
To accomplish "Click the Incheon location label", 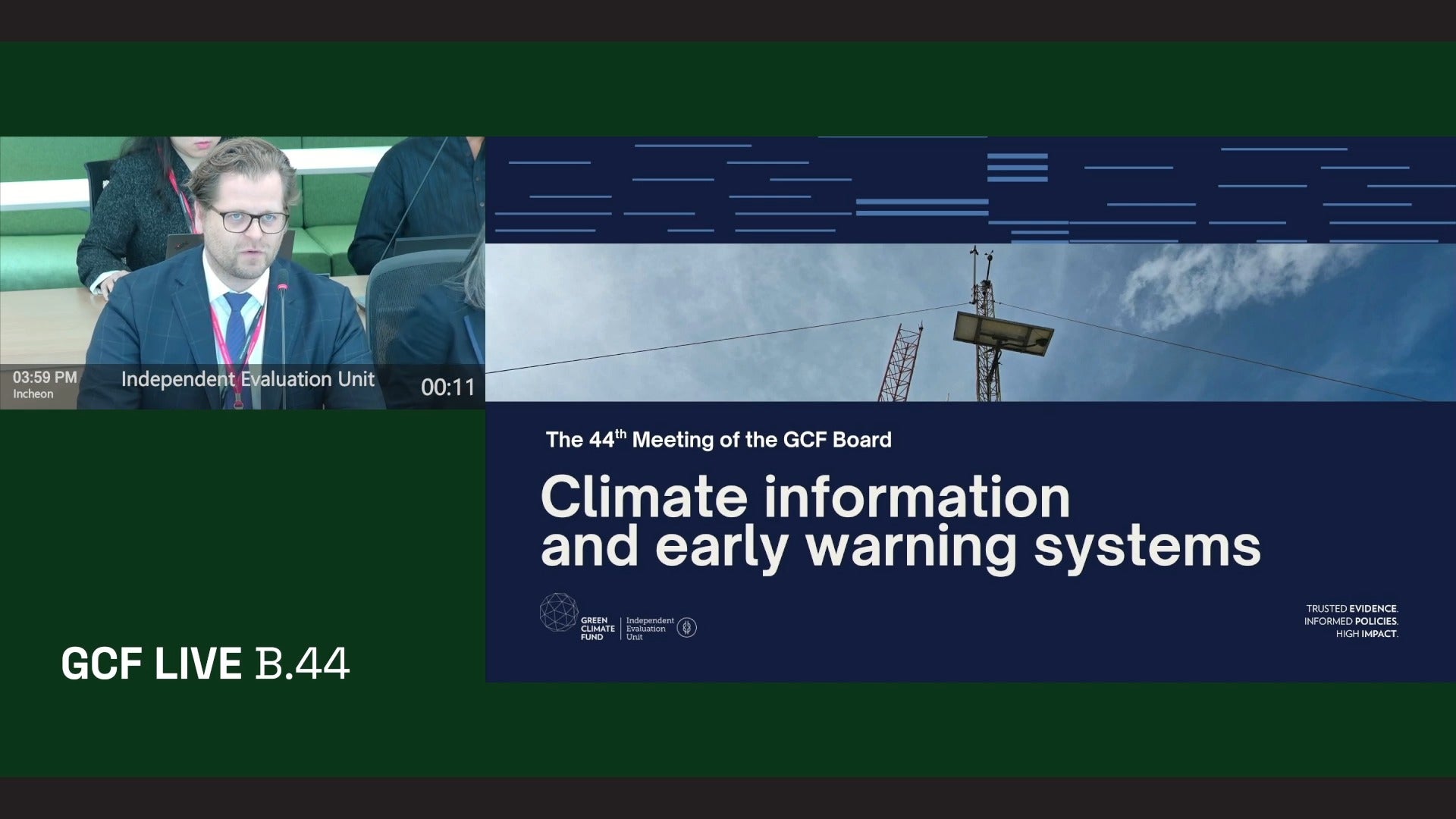I will [33, 394].
